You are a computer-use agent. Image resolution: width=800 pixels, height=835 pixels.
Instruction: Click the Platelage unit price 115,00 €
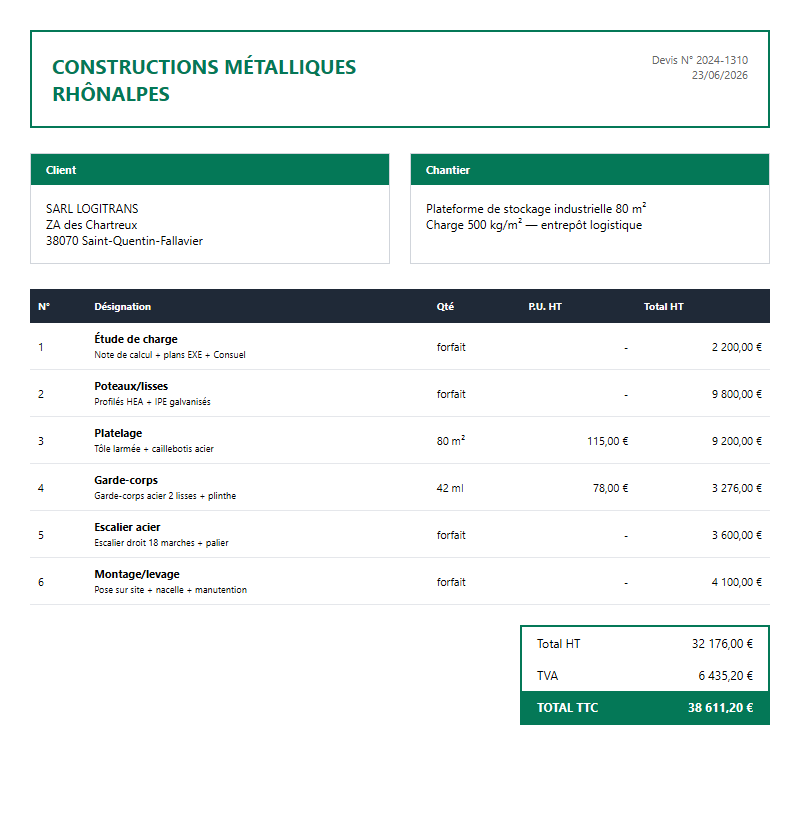pyautogui.click(x=607, y=441)
